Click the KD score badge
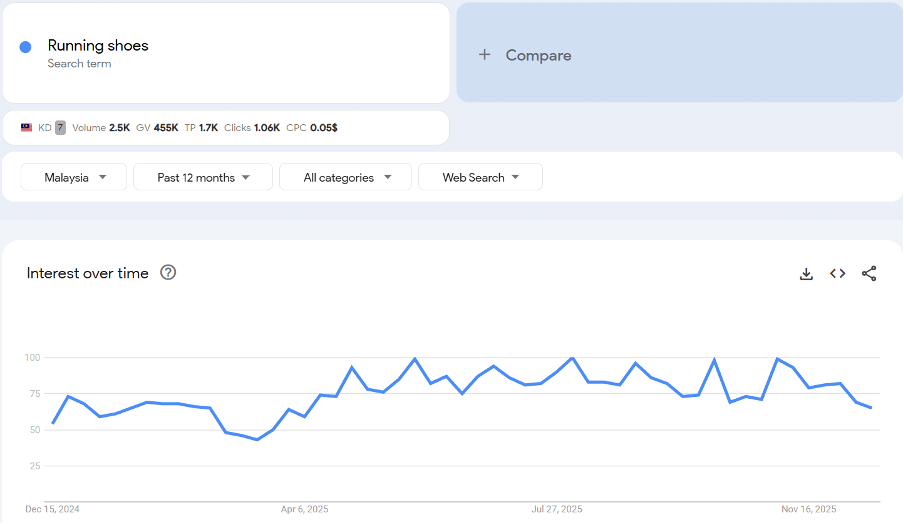This screenshot has height=524, width=904. point(60,128)
